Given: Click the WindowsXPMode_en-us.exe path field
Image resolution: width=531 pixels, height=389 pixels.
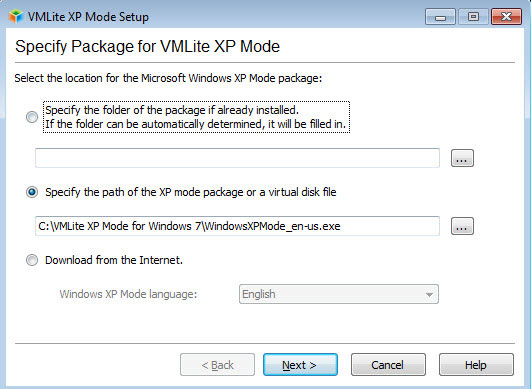Looking at the screenshot, I should pos(237,226).
